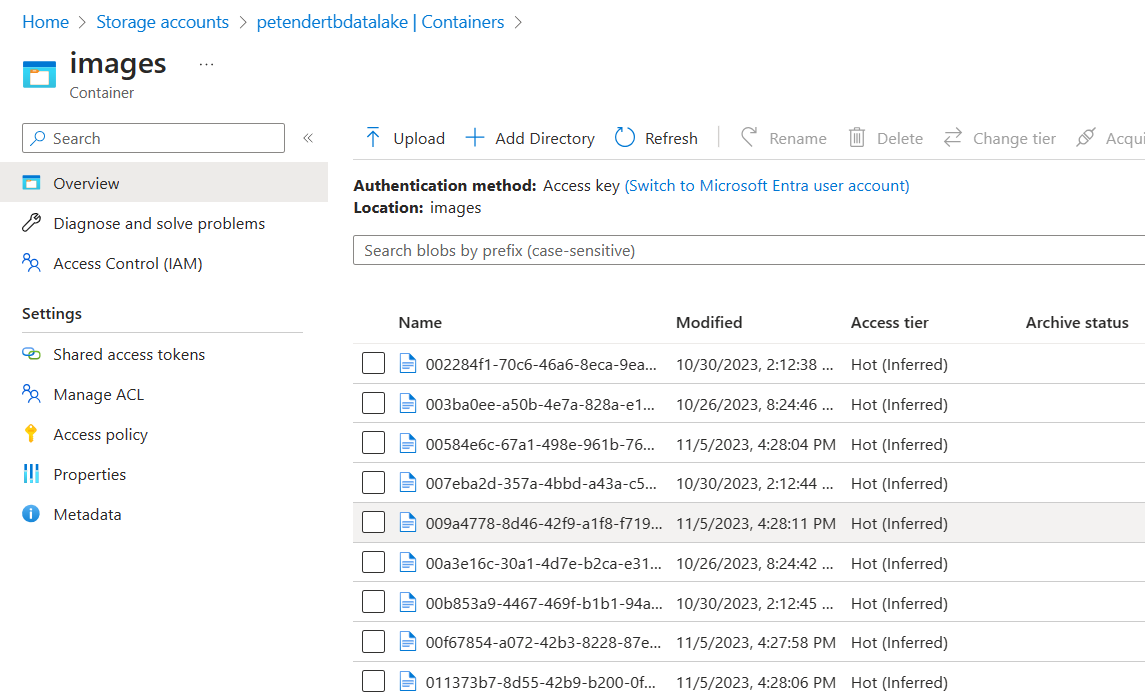Click the Upload button label

point(419,138)
